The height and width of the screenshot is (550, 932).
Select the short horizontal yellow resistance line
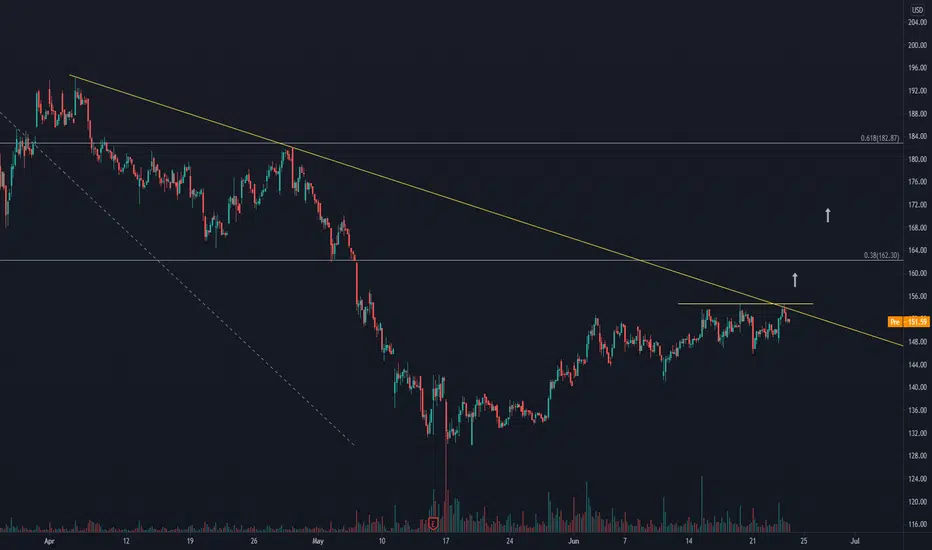click(x=745, y=304)
